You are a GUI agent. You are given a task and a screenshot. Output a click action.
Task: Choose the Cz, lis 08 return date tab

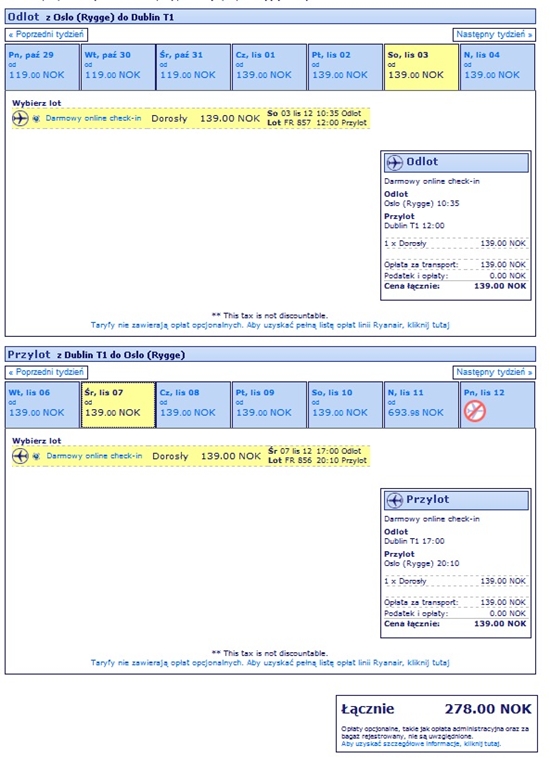tap(193, 405)
